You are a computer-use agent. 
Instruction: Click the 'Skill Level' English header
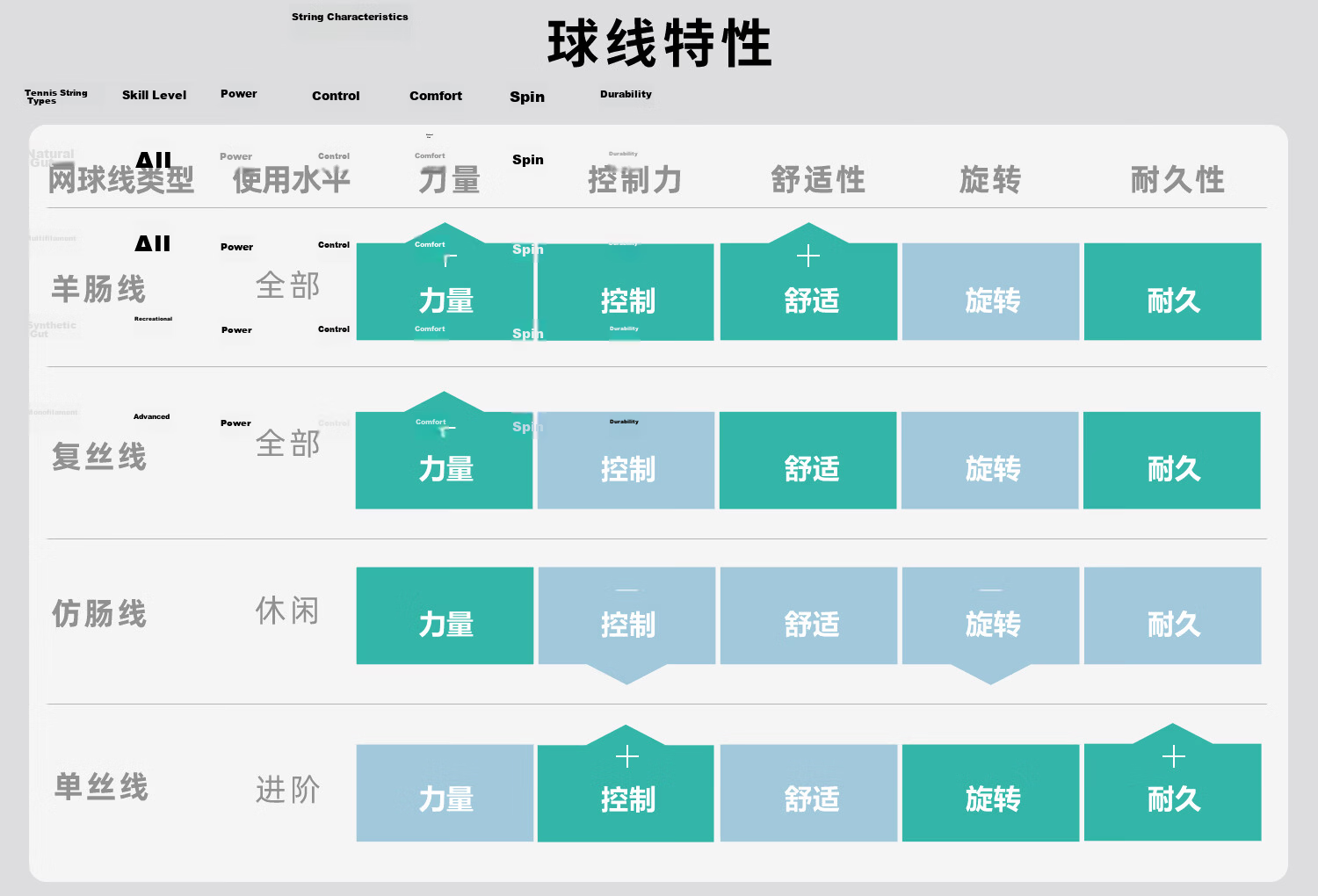pyautogui.click(x=154, y=95)
